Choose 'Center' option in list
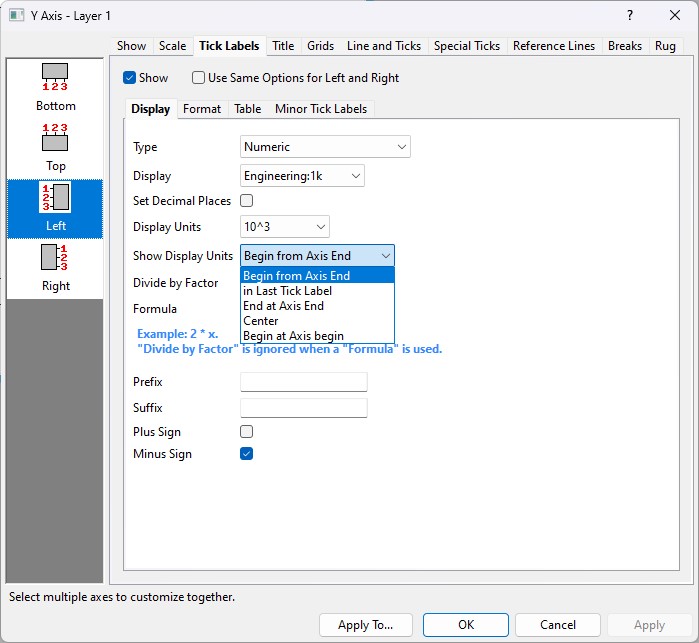699x643 pixels. click(317, 321)
